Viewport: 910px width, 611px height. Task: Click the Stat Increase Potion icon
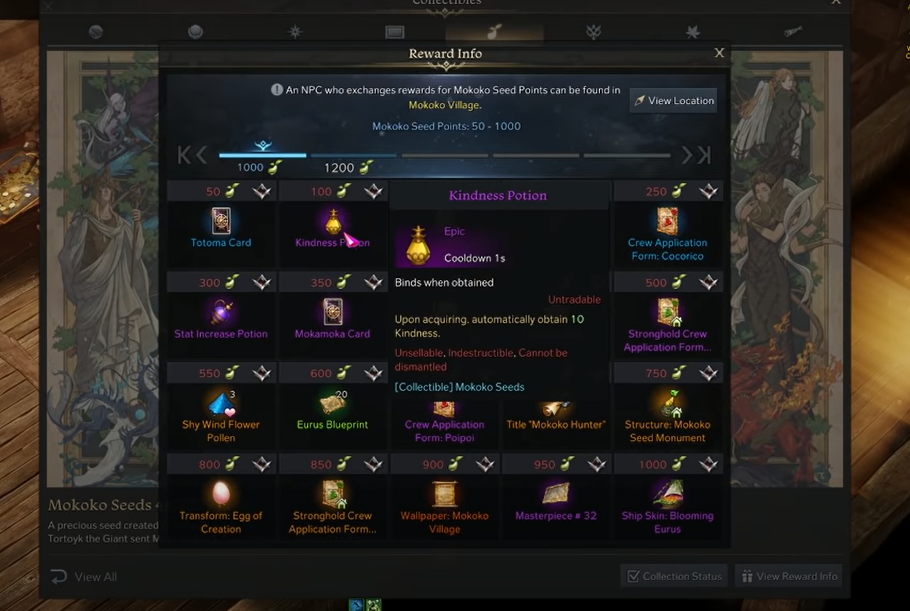point(221,312)
